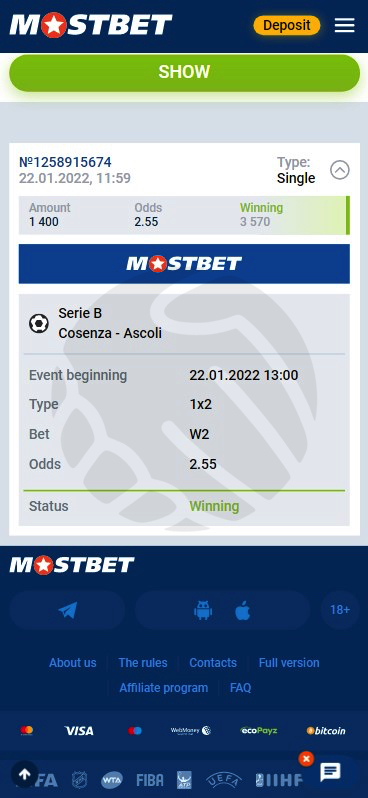
Task: Click the Mostbet banner in bet slip
Action: (x=184, y=264)
